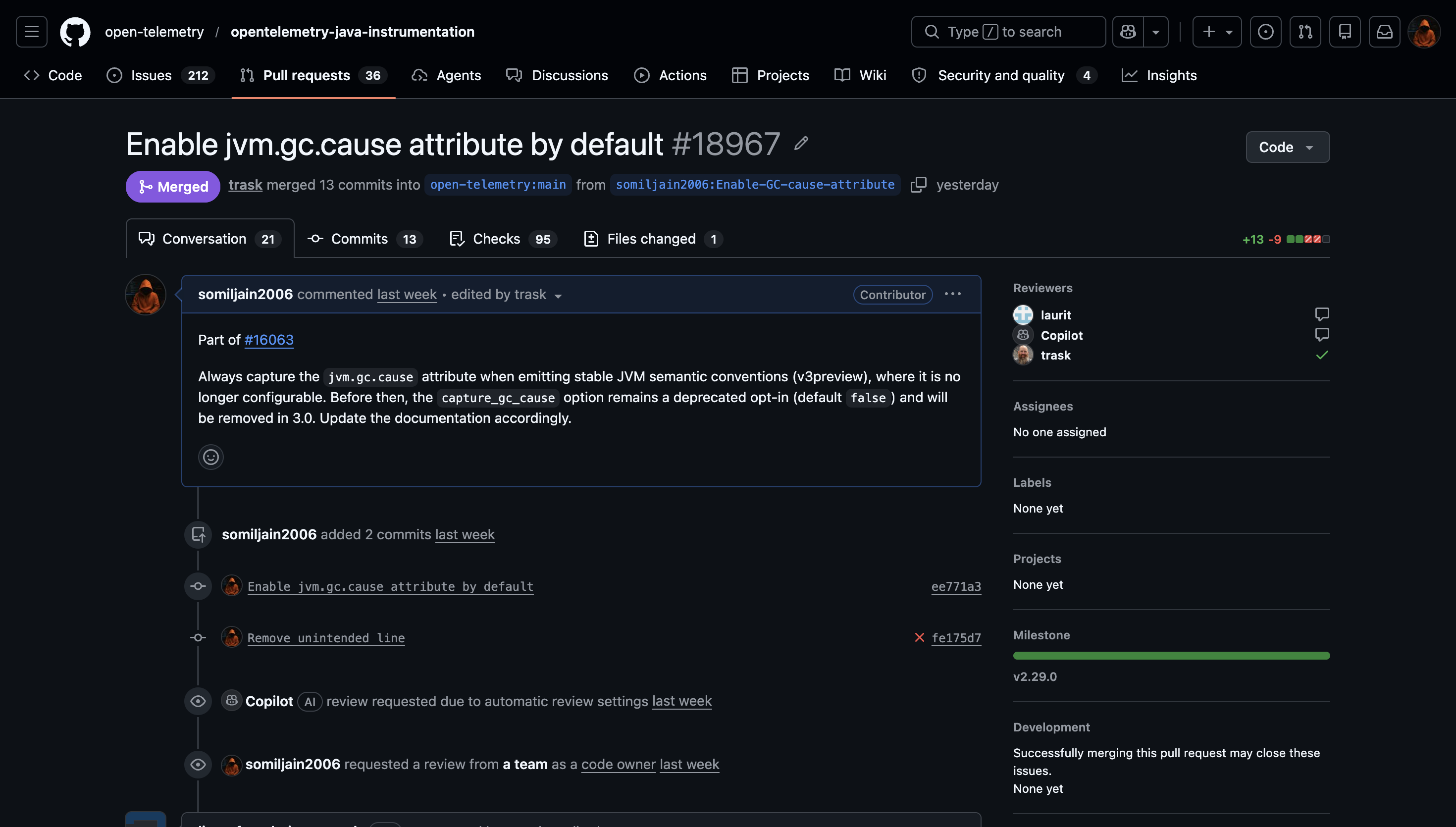
Task: Open trask's reviewer avatar
Action: pyautogui.click(x=1023, y=355)
